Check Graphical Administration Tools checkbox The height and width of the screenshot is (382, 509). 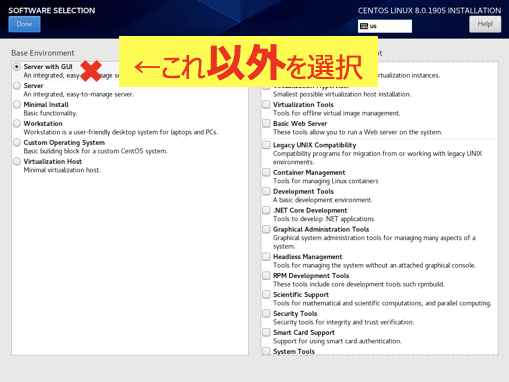266,229
